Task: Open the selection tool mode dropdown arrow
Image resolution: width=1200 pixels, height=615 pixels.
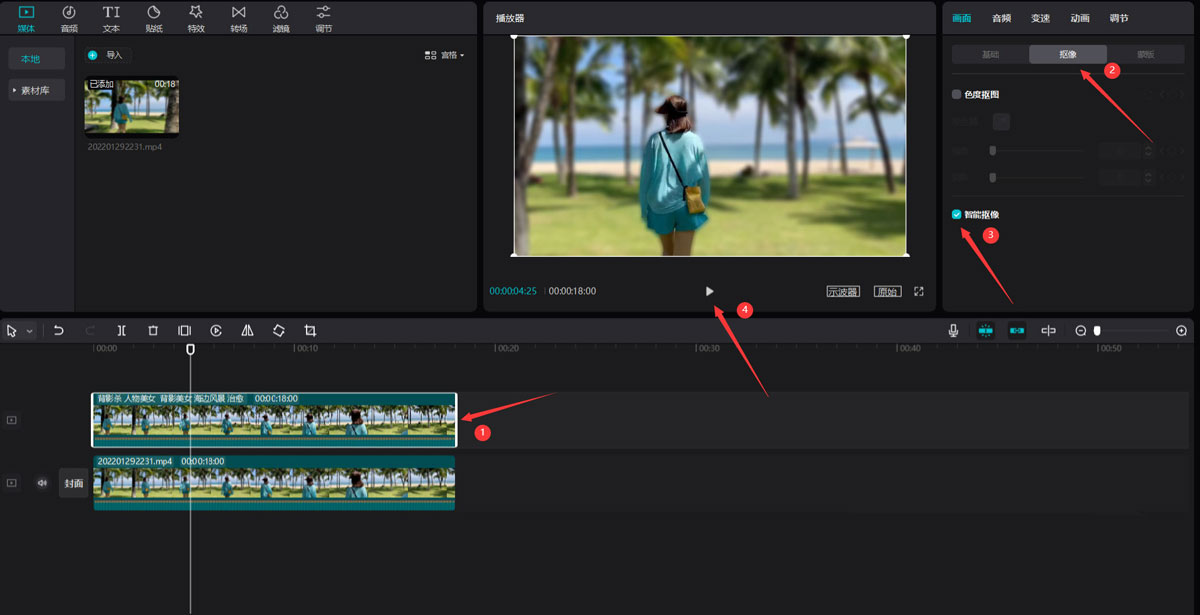Action: coord(30,331)
